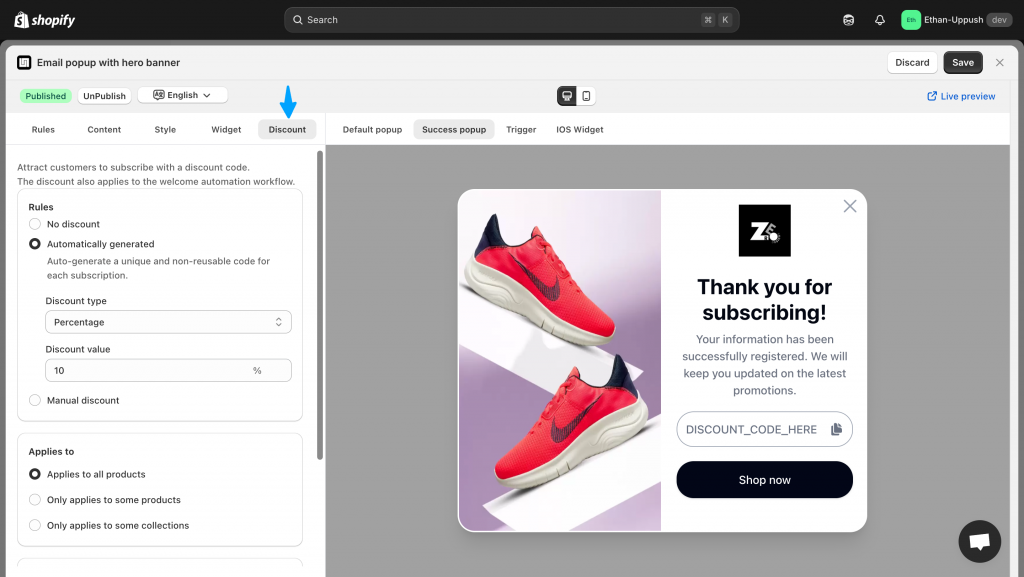
Task: Select the No discount option
Action: tap(35, 224)
